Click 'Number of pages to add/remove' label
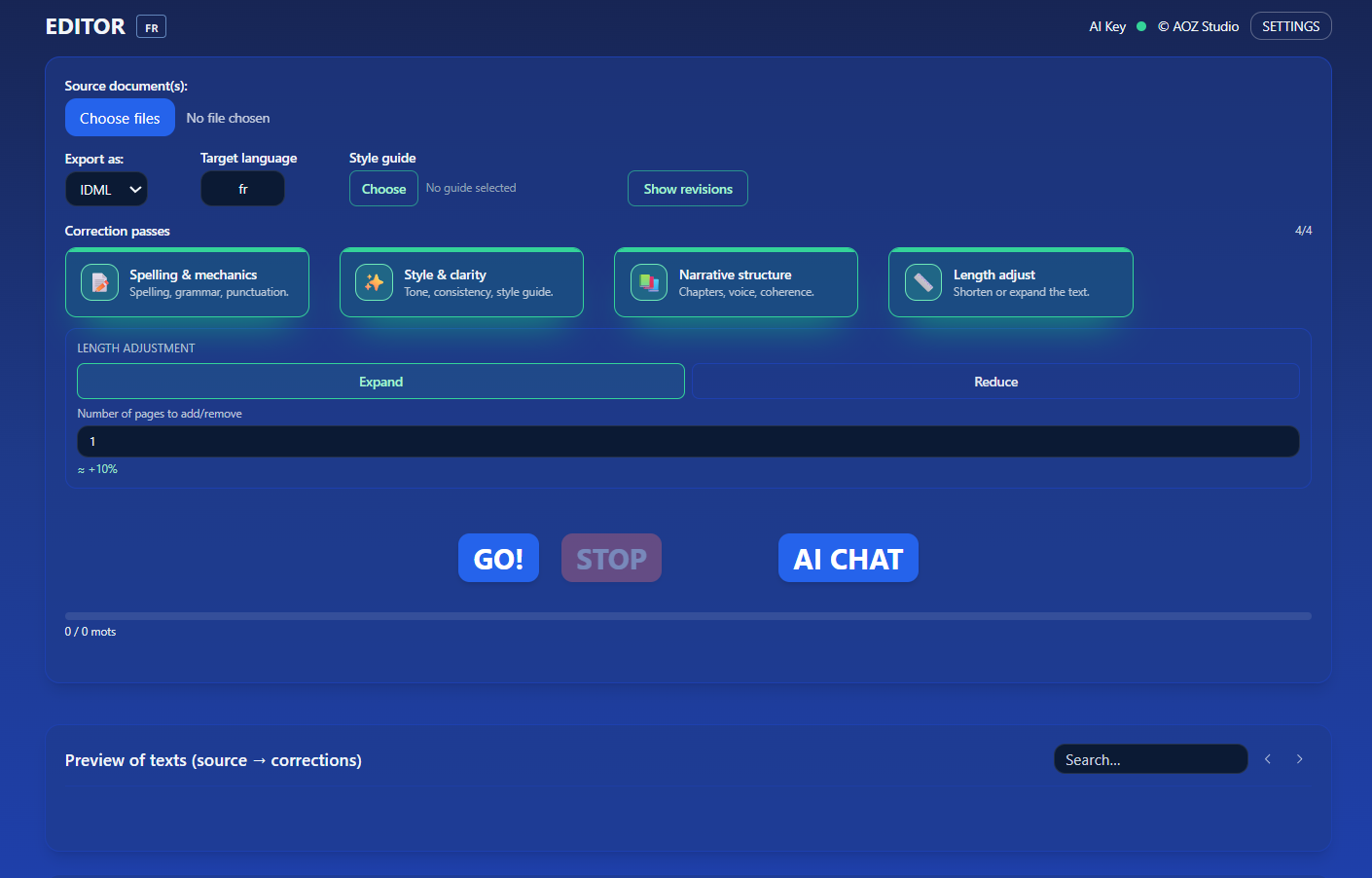Image resolution: width=1372 pixels, height=878 pixels. (160, 414)
